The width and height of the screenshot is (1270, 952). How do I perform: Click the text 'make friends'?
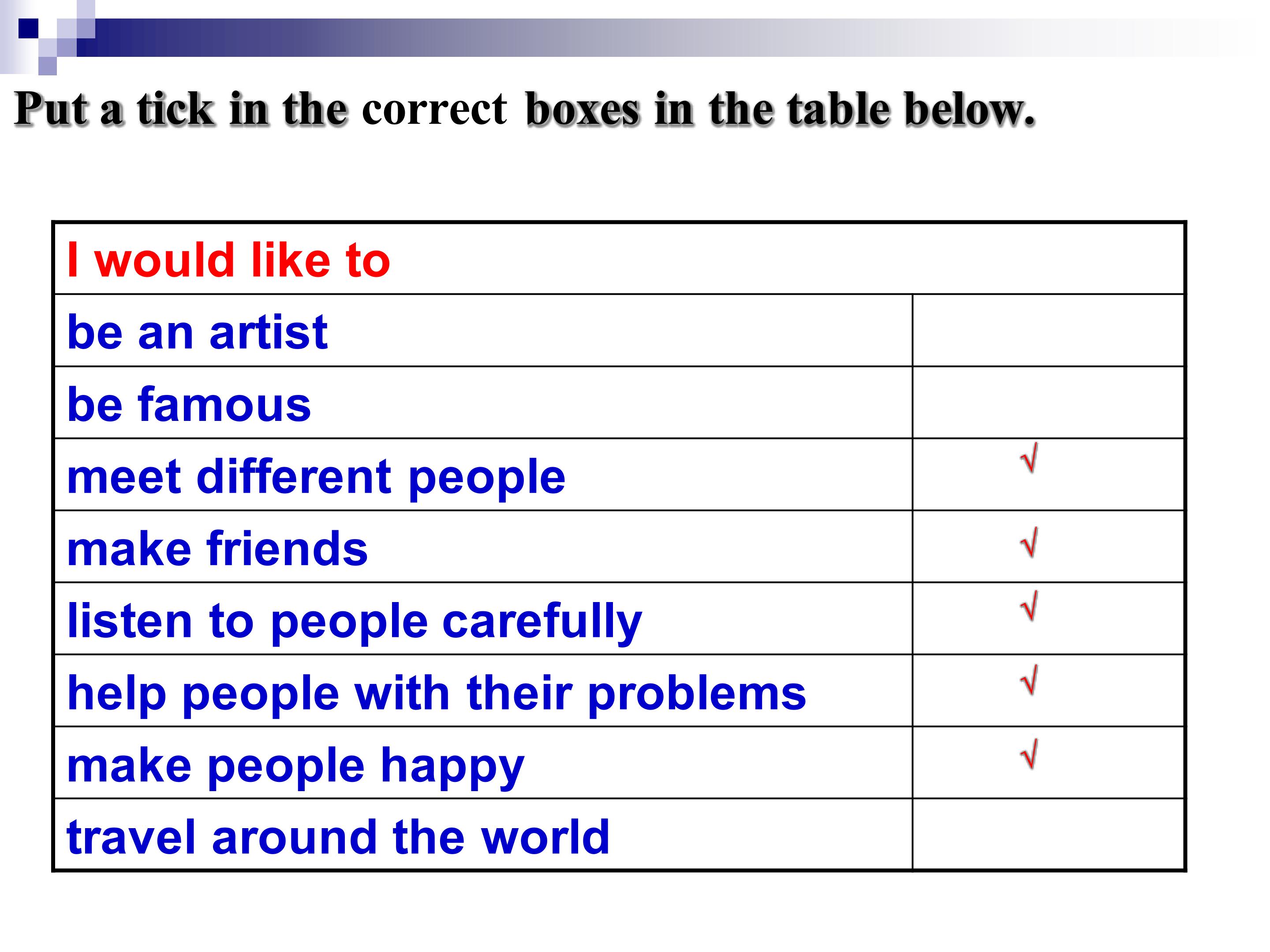pos(217,548)
